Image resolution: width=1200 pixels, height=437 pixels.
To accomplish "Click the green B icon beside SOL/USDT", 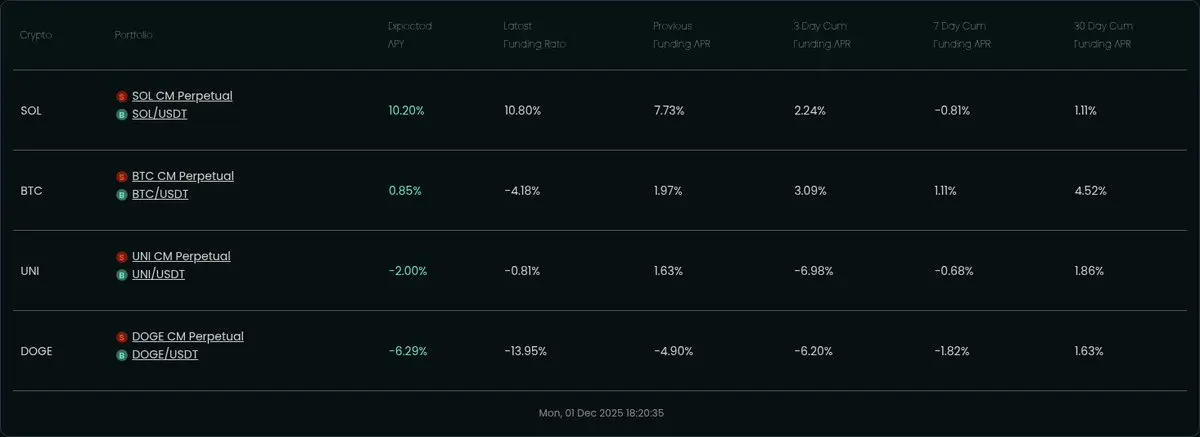I will pos(122,115).
